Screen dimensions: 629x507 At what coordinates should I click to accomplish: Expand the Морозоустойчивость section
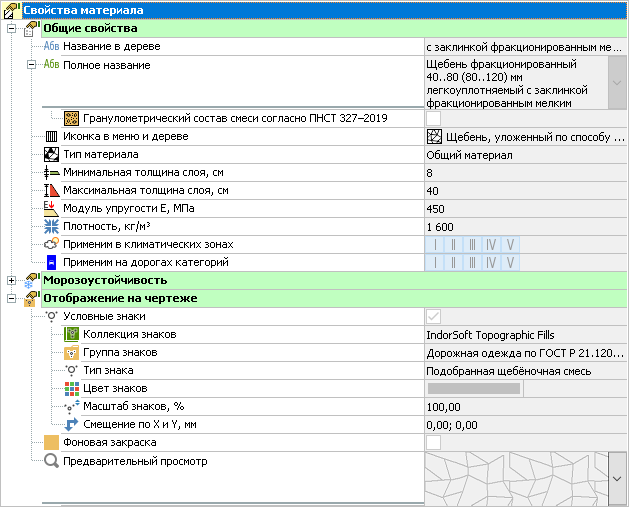coord(12,280)
